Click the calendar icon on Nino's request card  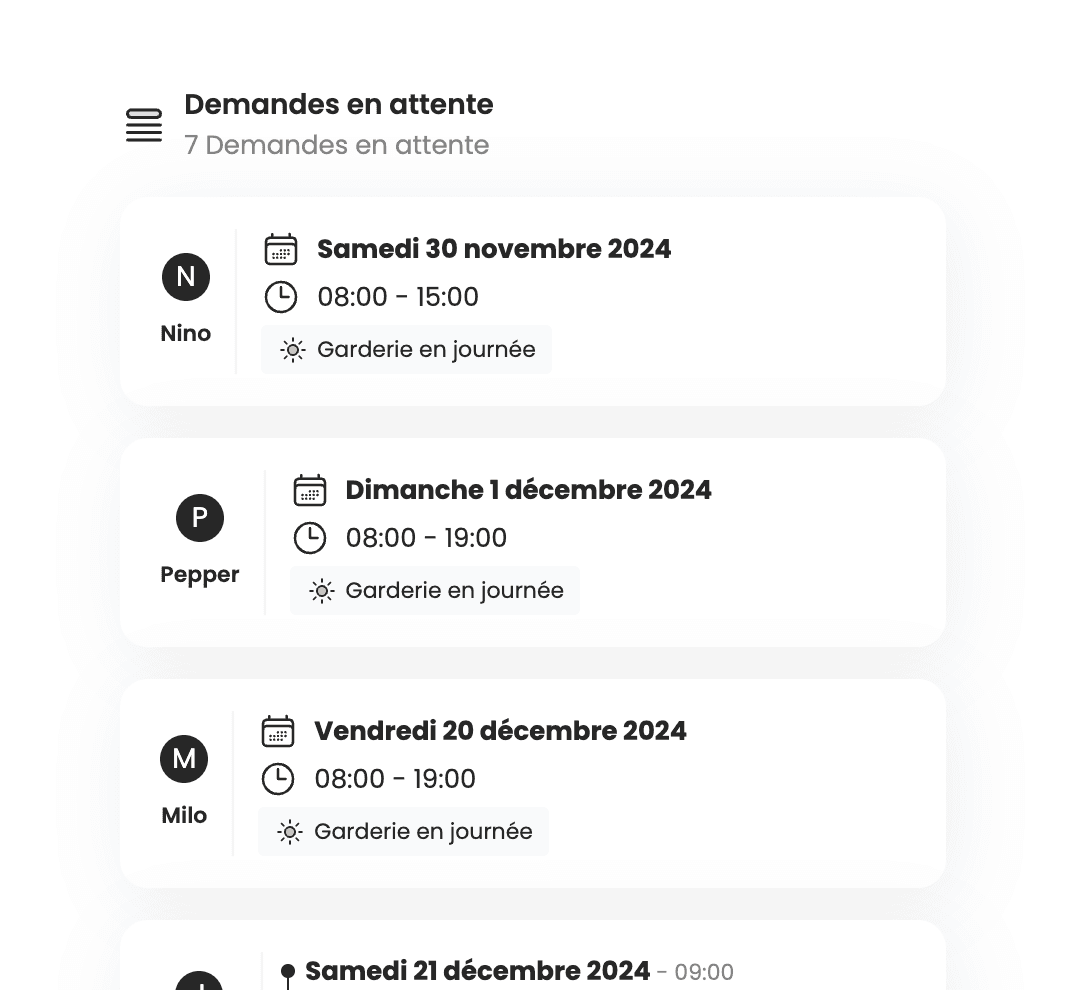point(281,249)
